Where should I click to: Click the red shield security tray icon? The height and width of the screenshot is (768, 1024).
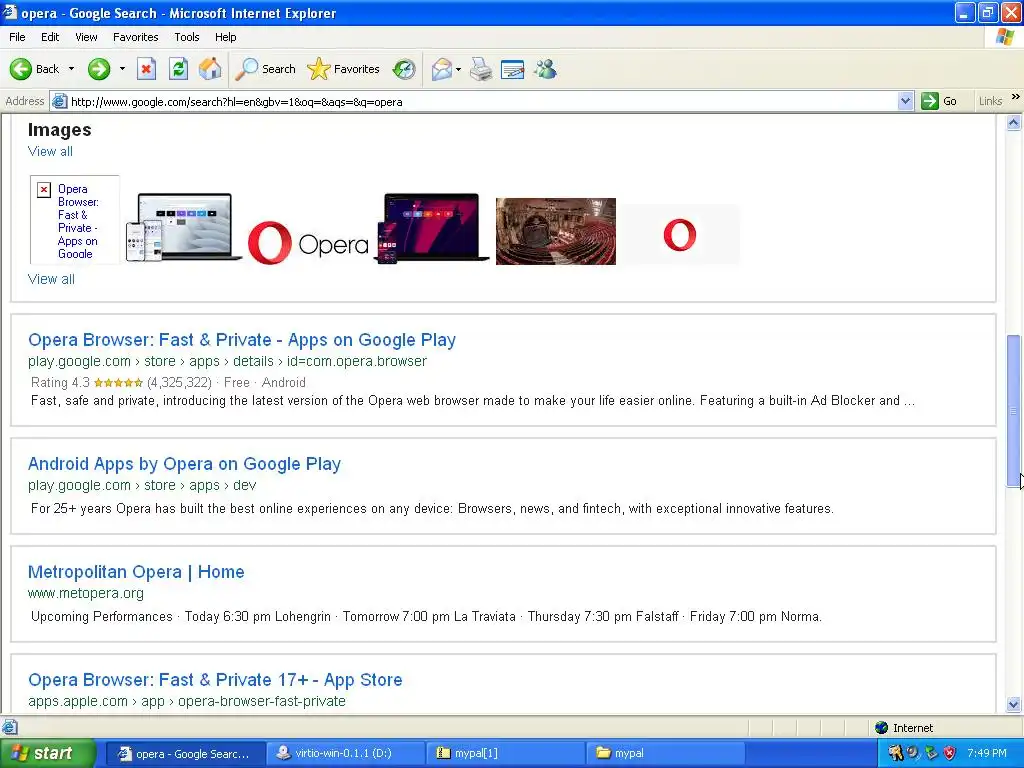click(x=950, y=753)
